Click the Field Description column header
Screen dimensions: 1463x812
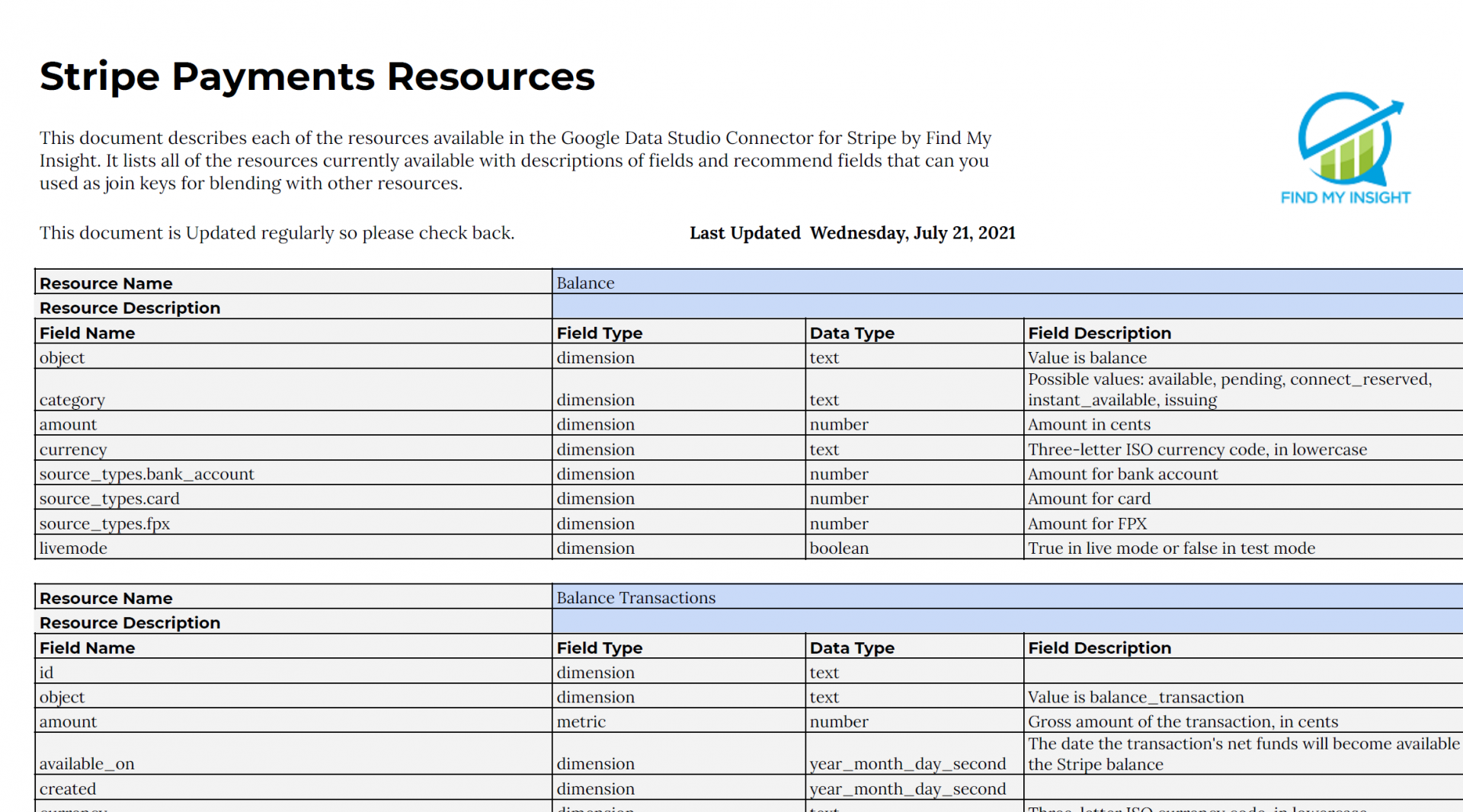point(1100,333)
